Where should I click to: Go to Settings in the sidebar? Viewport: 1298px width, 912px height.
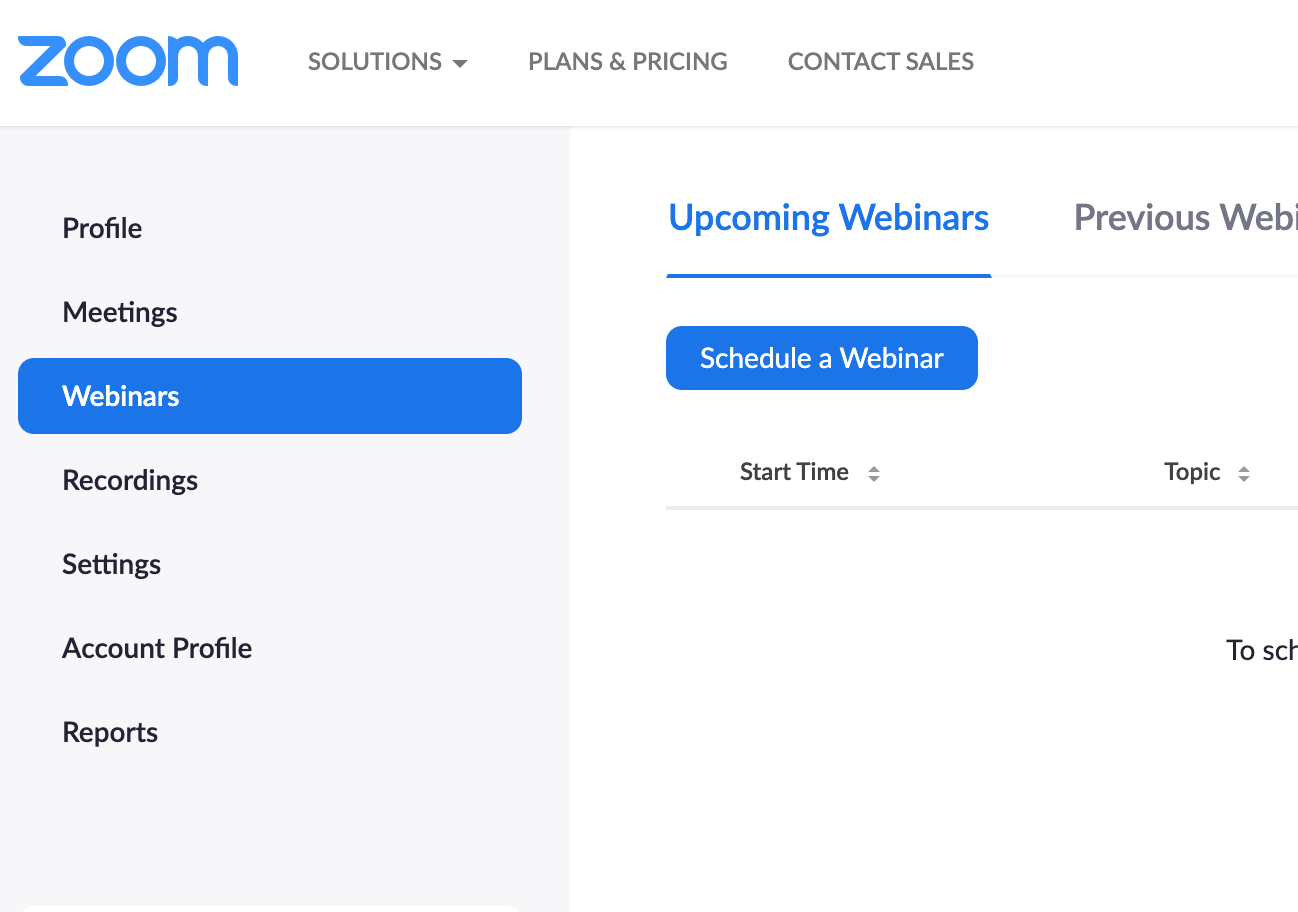(111, 564)
